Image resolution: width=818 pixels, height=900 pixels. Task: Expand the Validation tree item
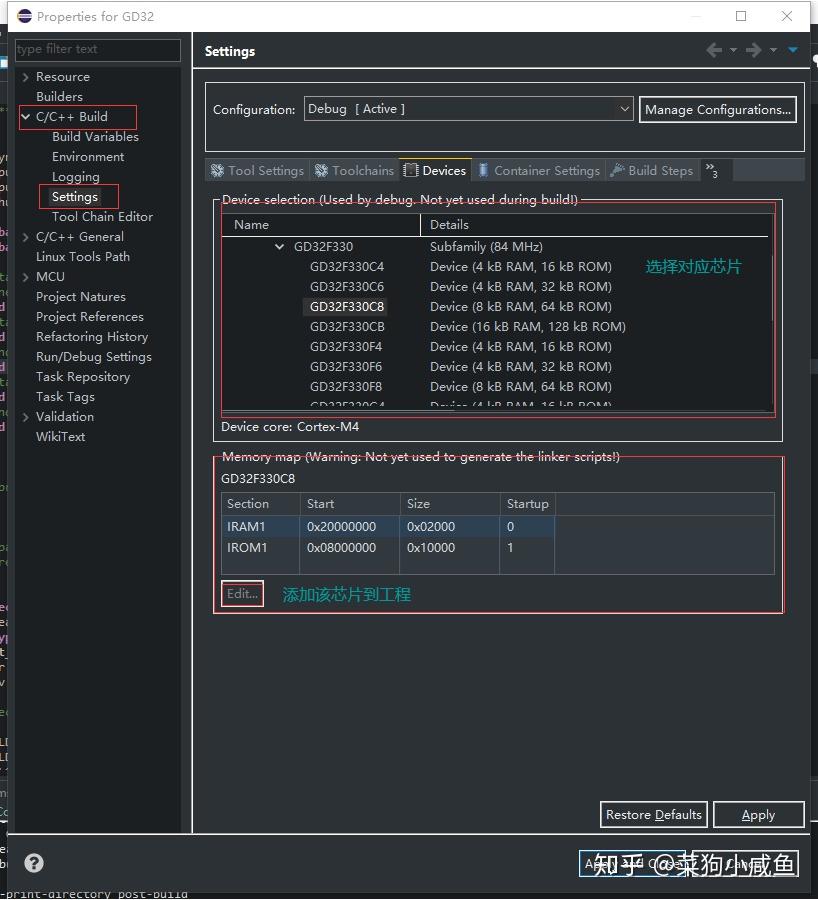tap(24, 416)
